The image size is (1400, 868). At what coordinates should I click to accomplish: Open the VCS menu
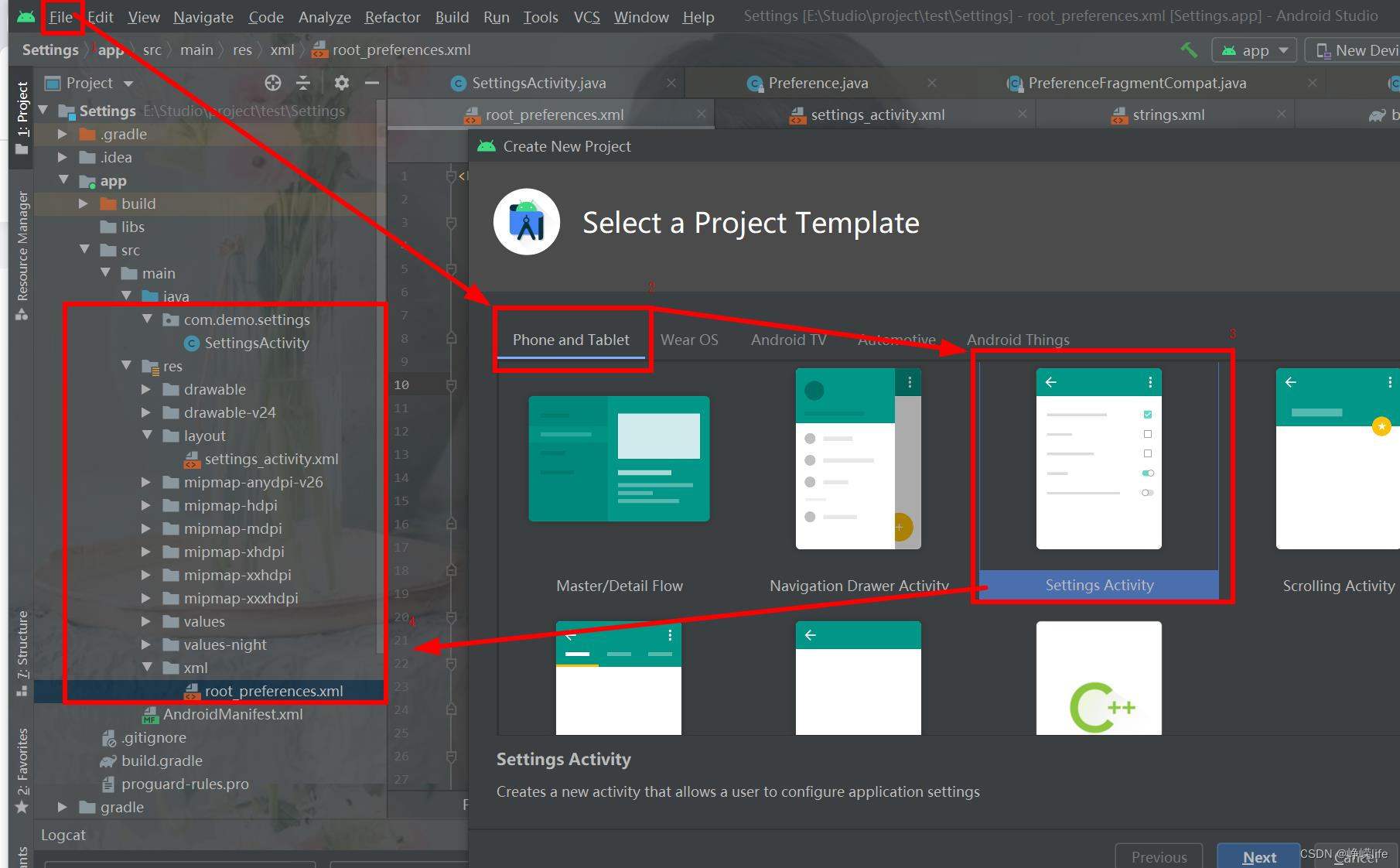[587, 17]
